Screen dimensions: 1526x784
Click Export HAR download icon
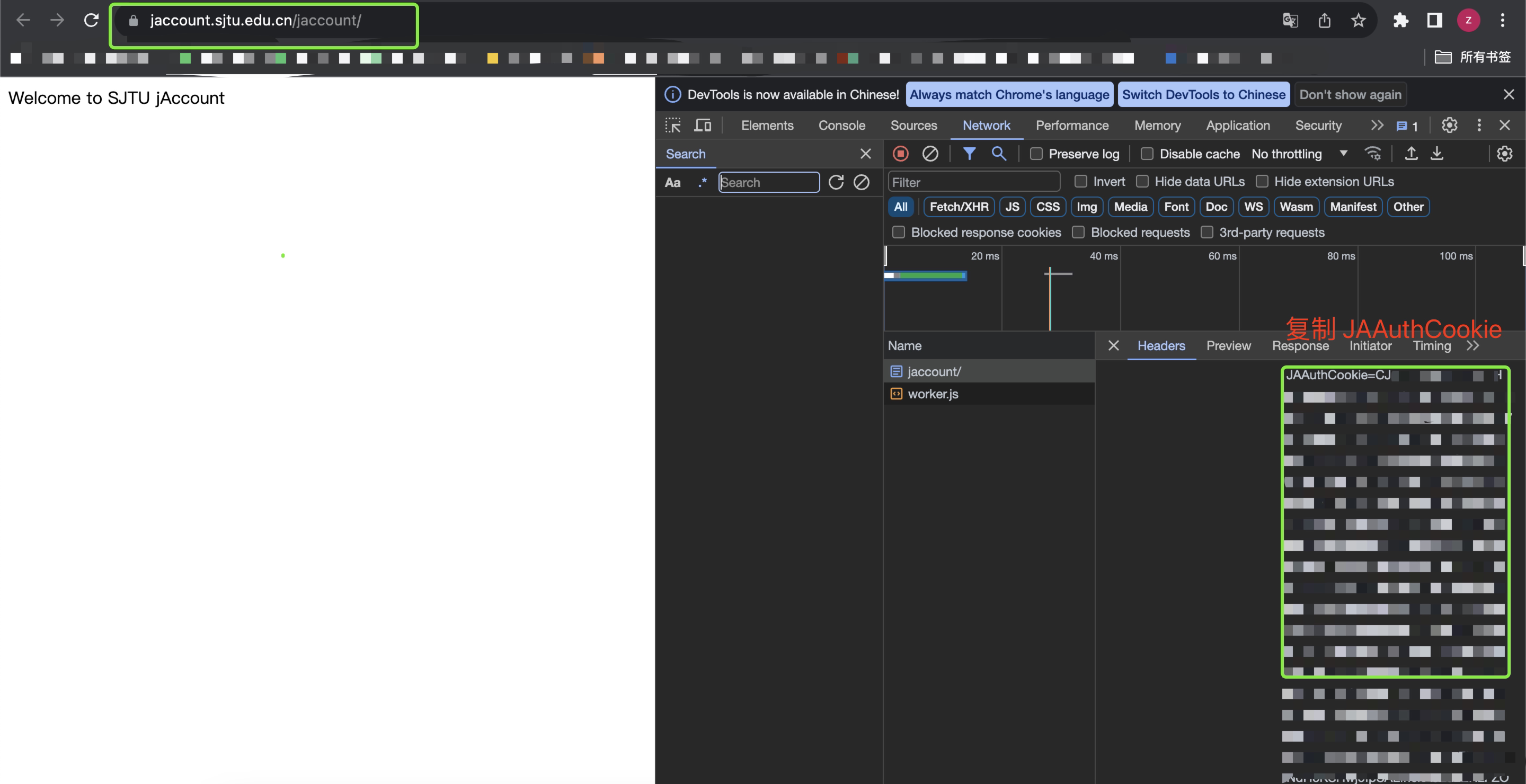(1437, 154)
